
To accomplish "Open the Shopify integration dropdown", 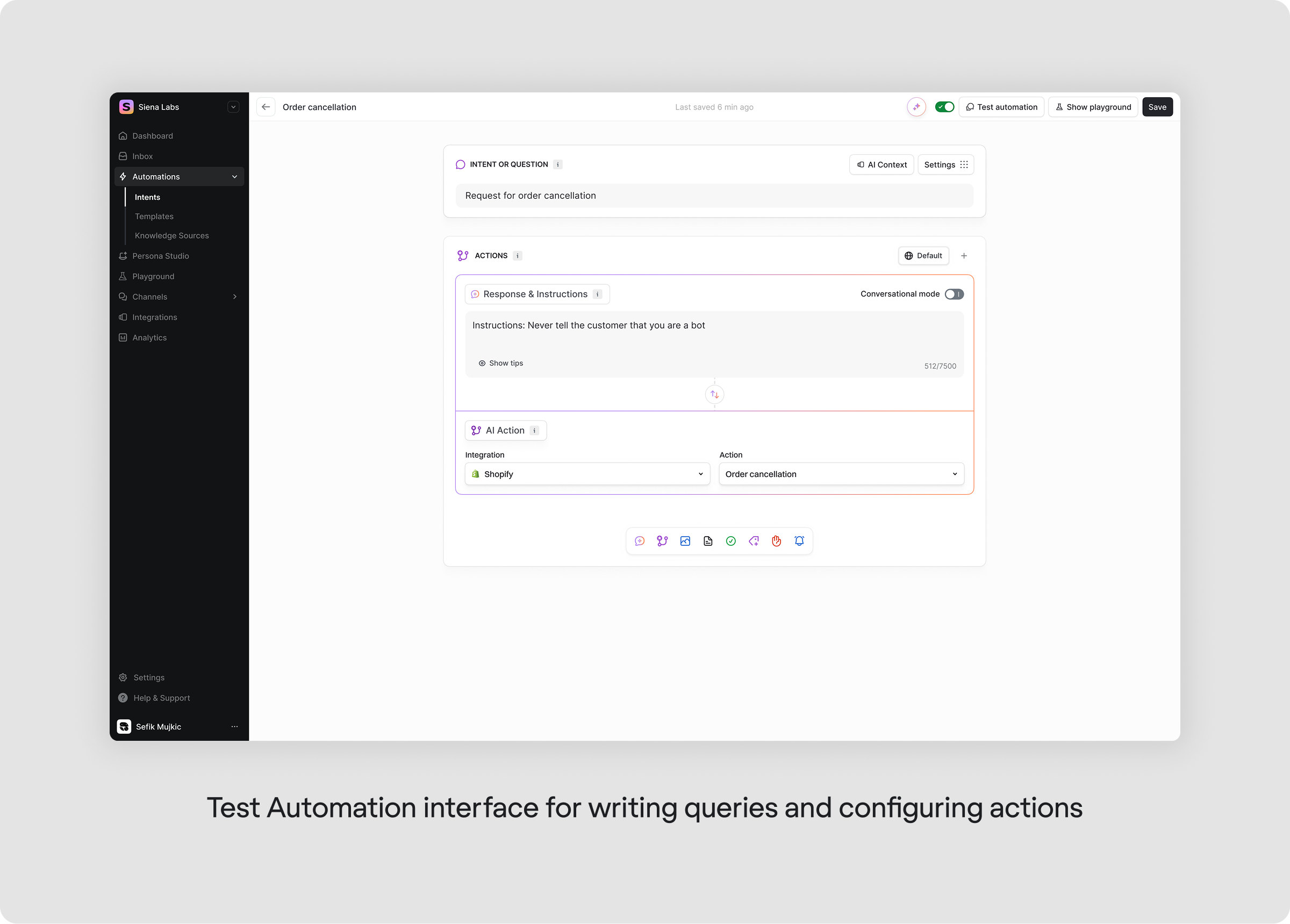I will (x=587, y=474).
